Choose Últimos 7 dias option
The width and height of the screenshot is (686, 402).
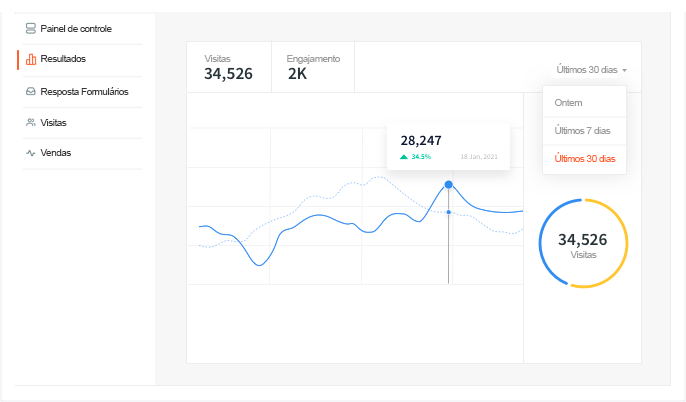click(584, 131)
